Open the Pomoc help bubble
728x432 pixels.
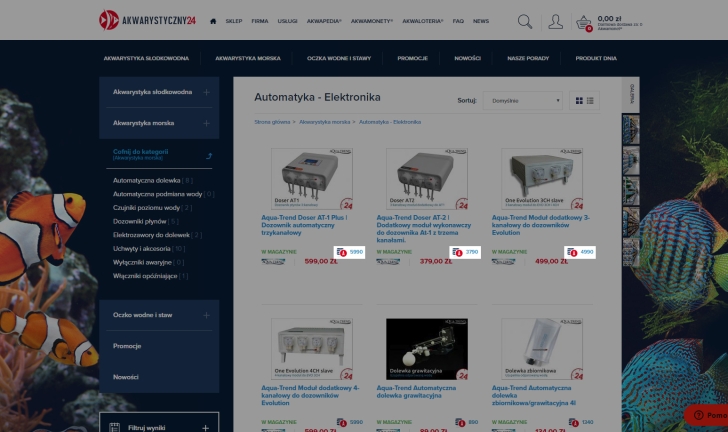[707, 415]
